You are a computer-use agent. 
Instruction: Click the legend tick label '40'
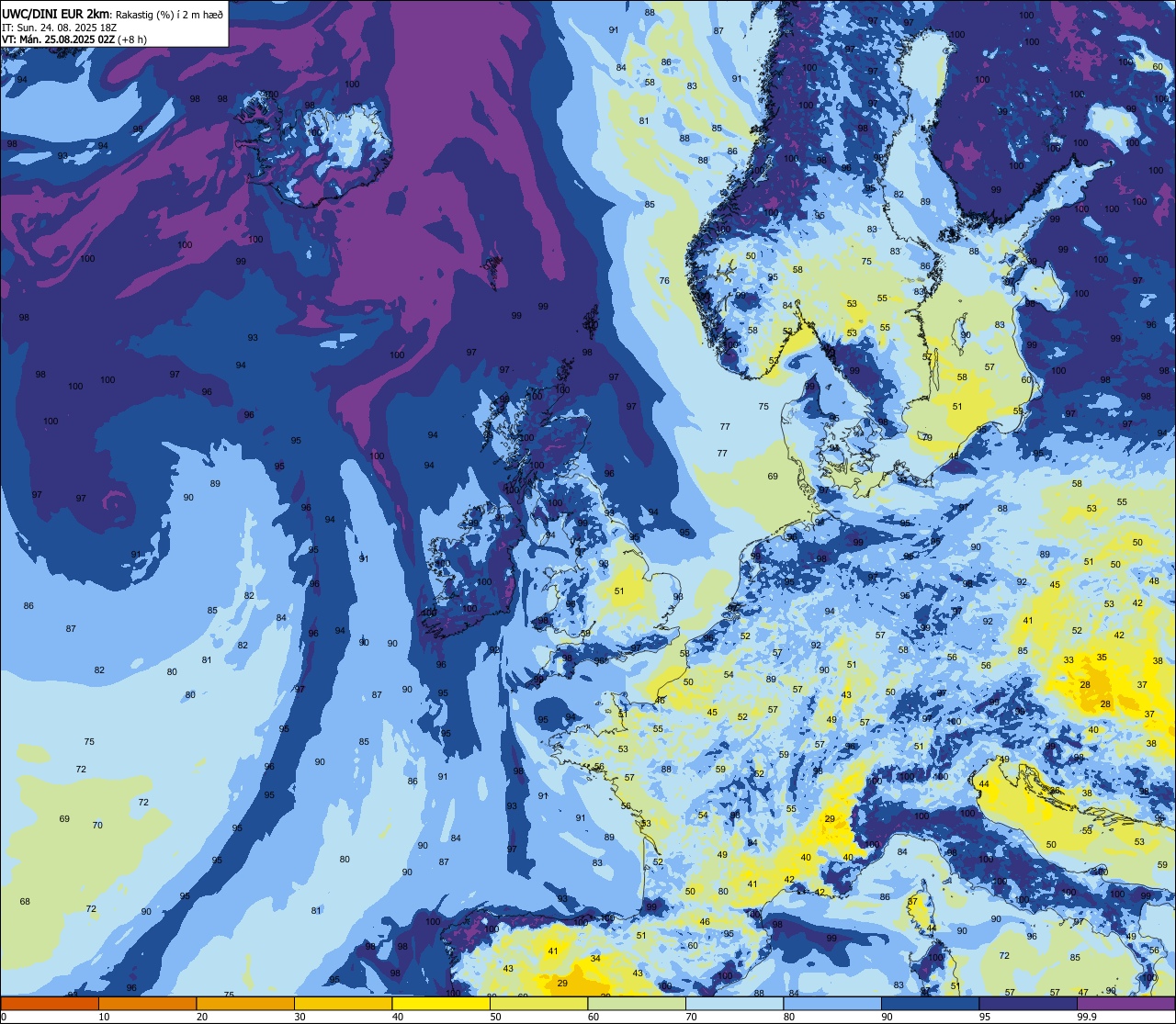[398, 1016]
